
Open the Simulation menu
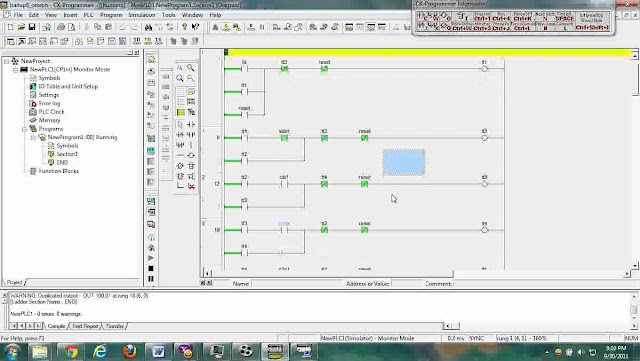click(142, 15)
